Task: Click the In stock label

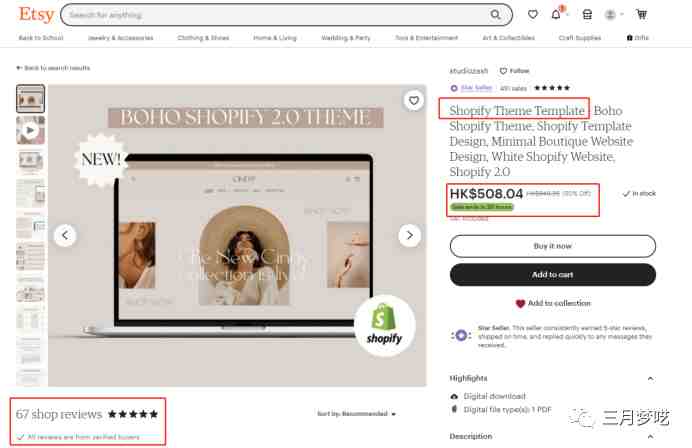Action: 639,193
